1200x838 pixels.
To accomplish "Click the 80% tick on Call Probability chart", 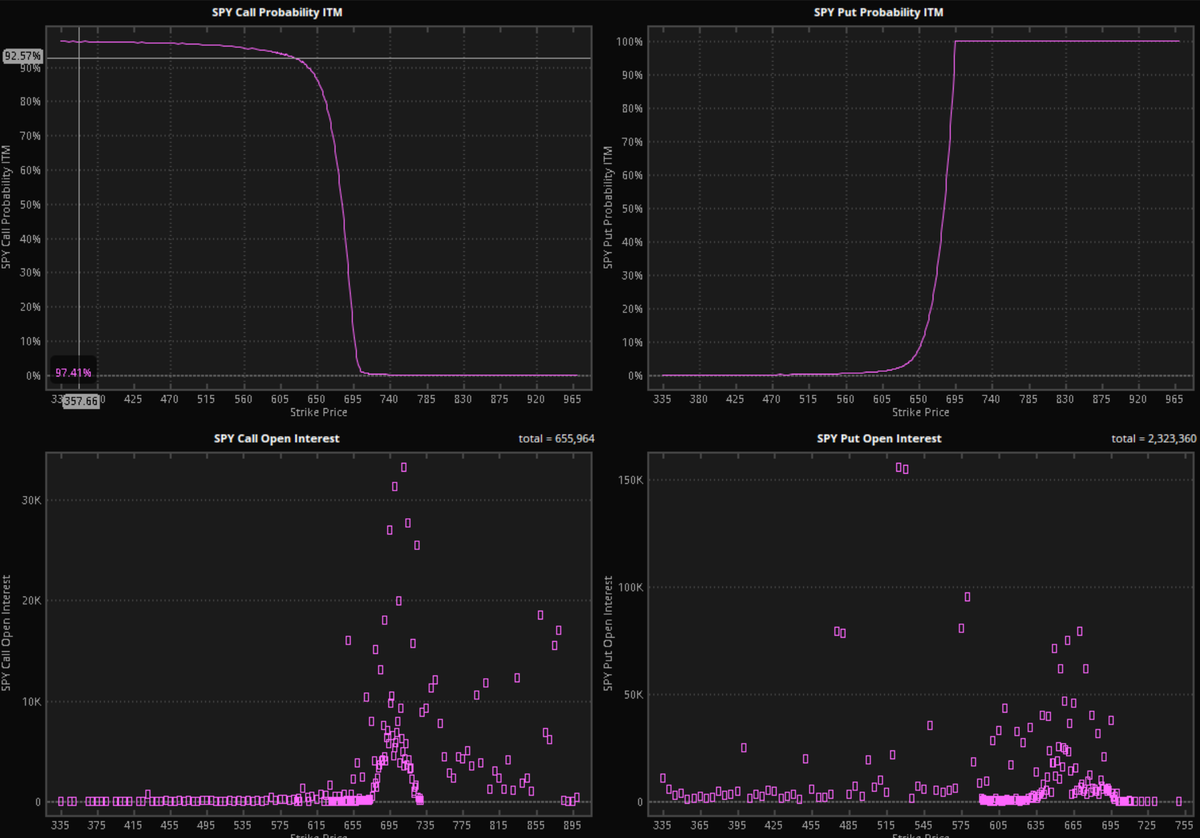I will 31,102.
